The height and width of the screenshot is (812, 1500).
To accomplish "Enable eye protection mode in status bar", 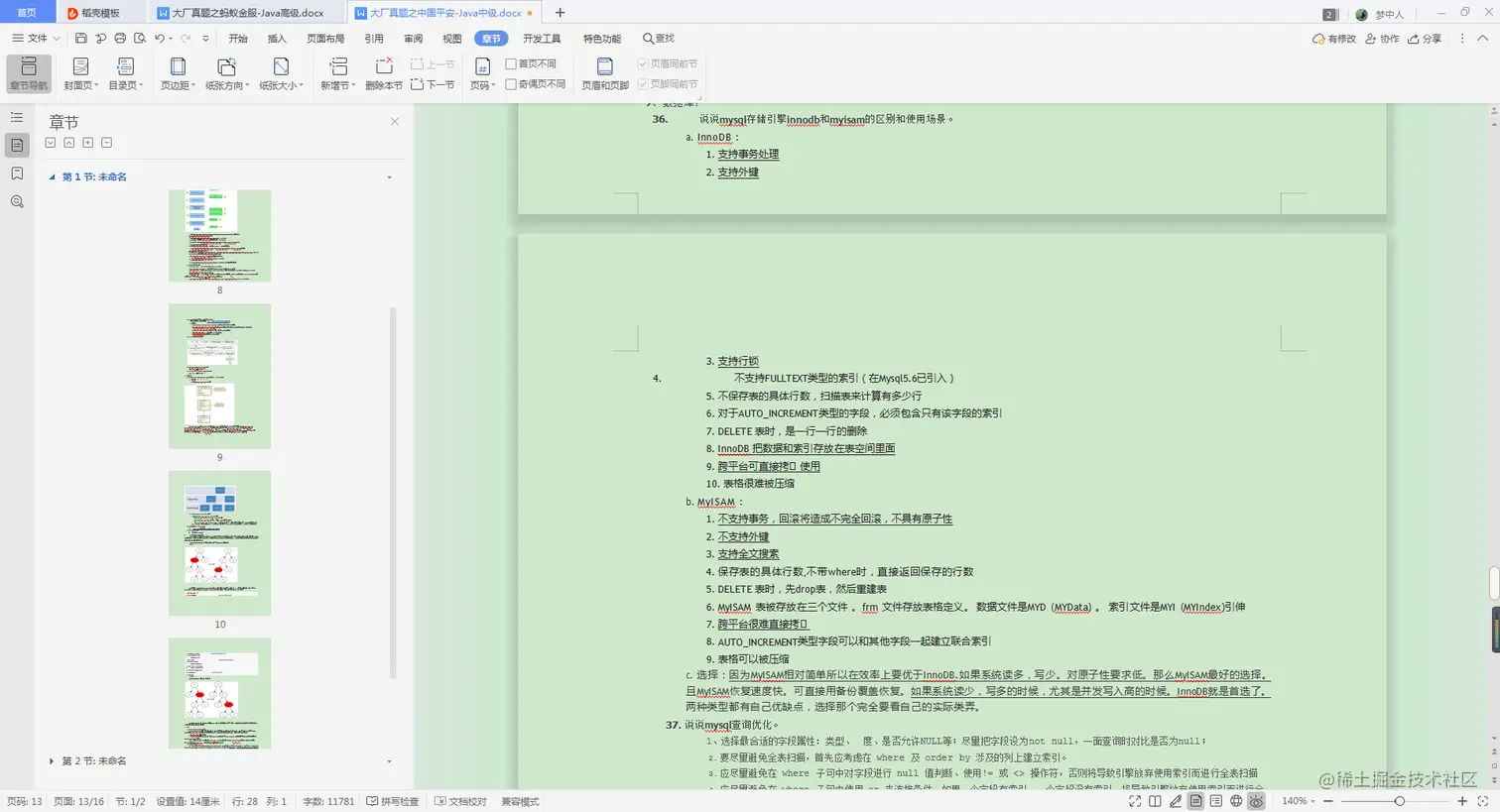I will (1255, 800).
